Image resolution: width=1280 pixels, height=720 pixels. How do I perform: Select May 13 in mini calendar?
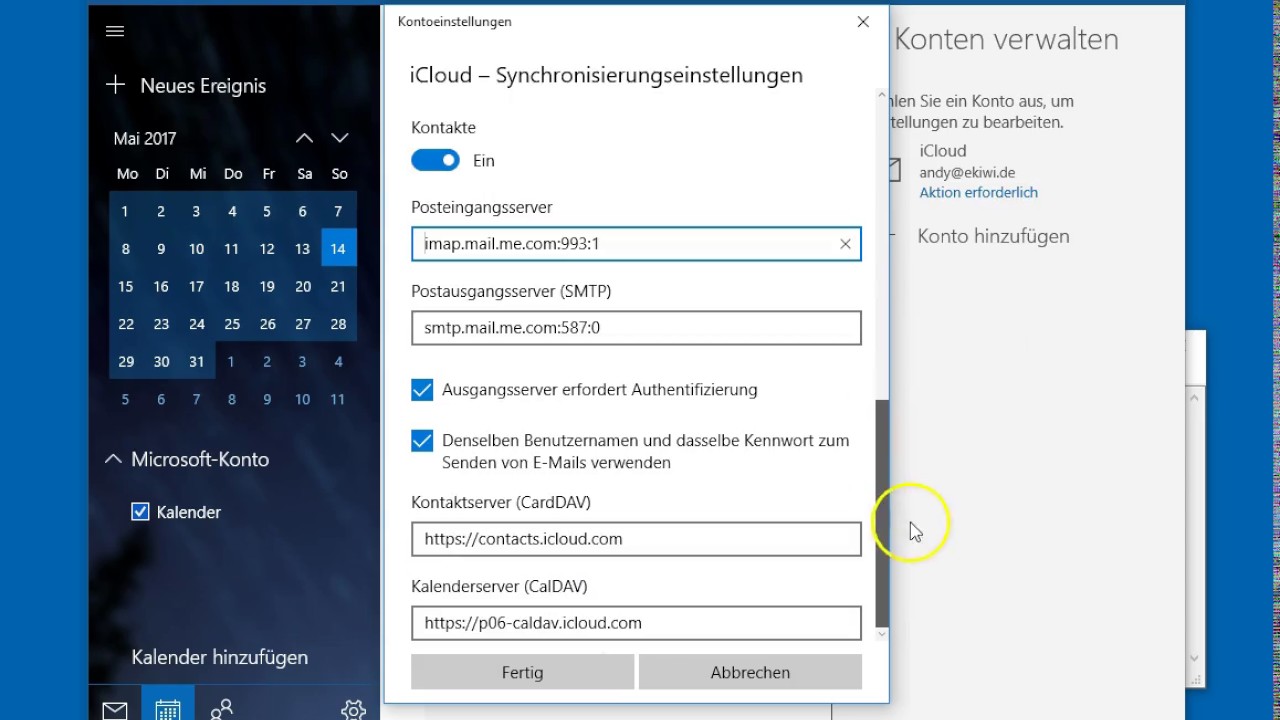click(303, 249)
